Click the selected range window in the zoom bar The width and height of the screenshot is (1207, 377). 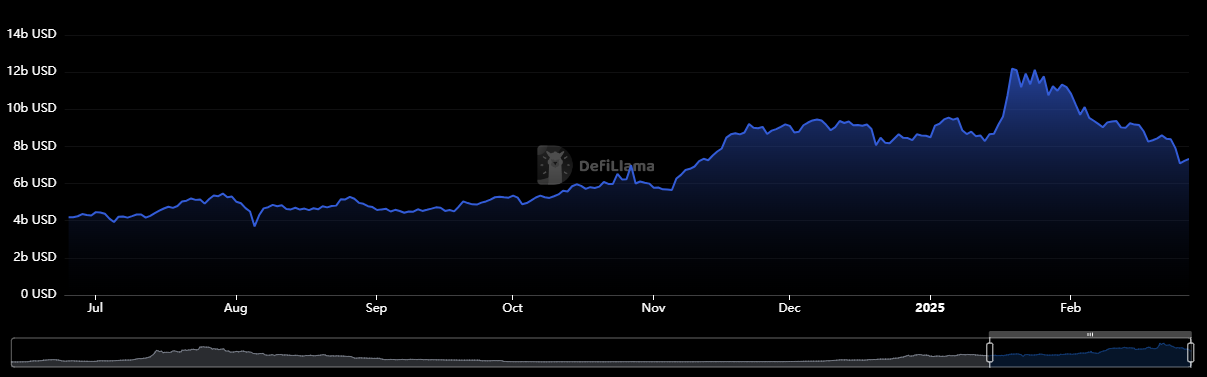point(1090,352)
